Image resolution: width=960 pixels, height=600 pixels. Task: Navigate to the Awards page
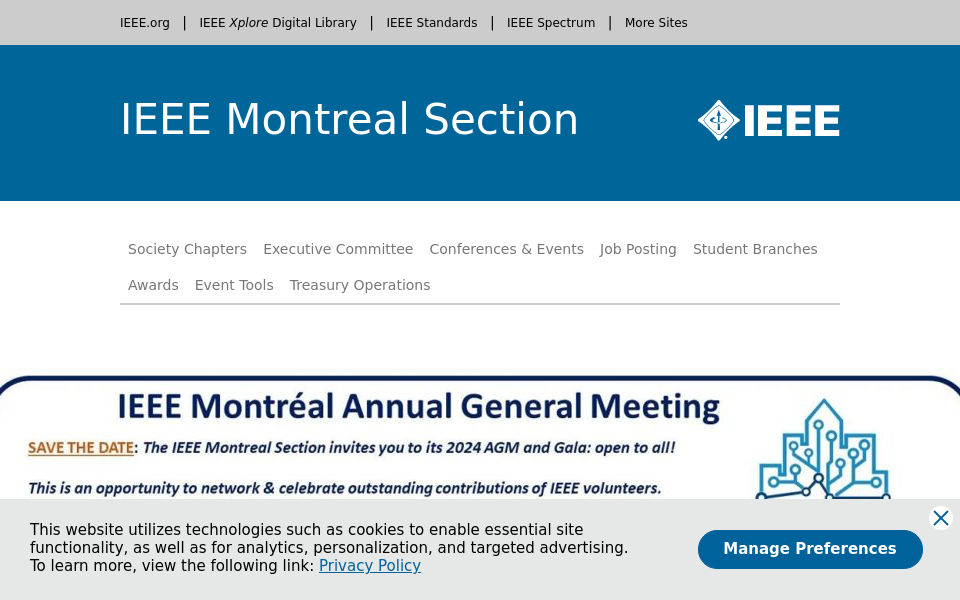(x=153, y=285)
